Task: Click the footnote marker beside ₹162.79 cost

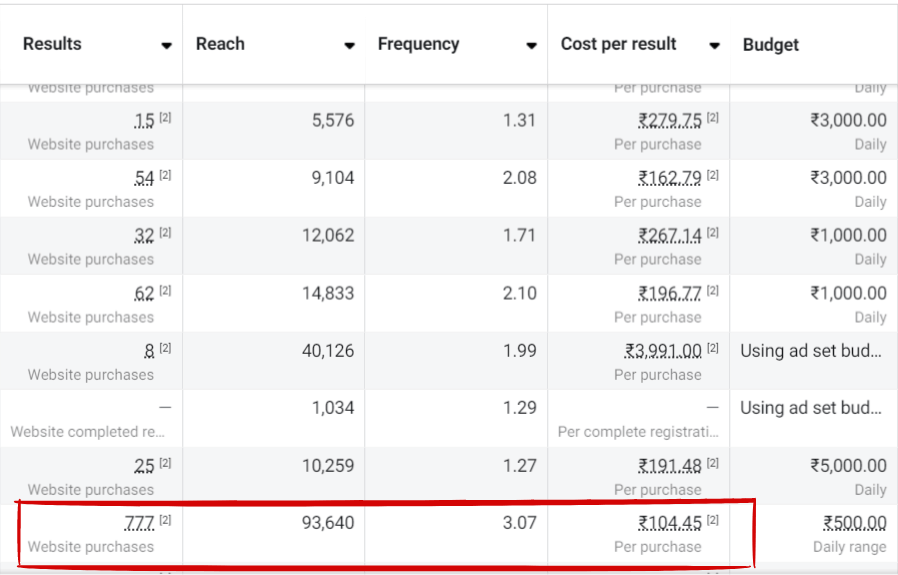Action: 713,176
